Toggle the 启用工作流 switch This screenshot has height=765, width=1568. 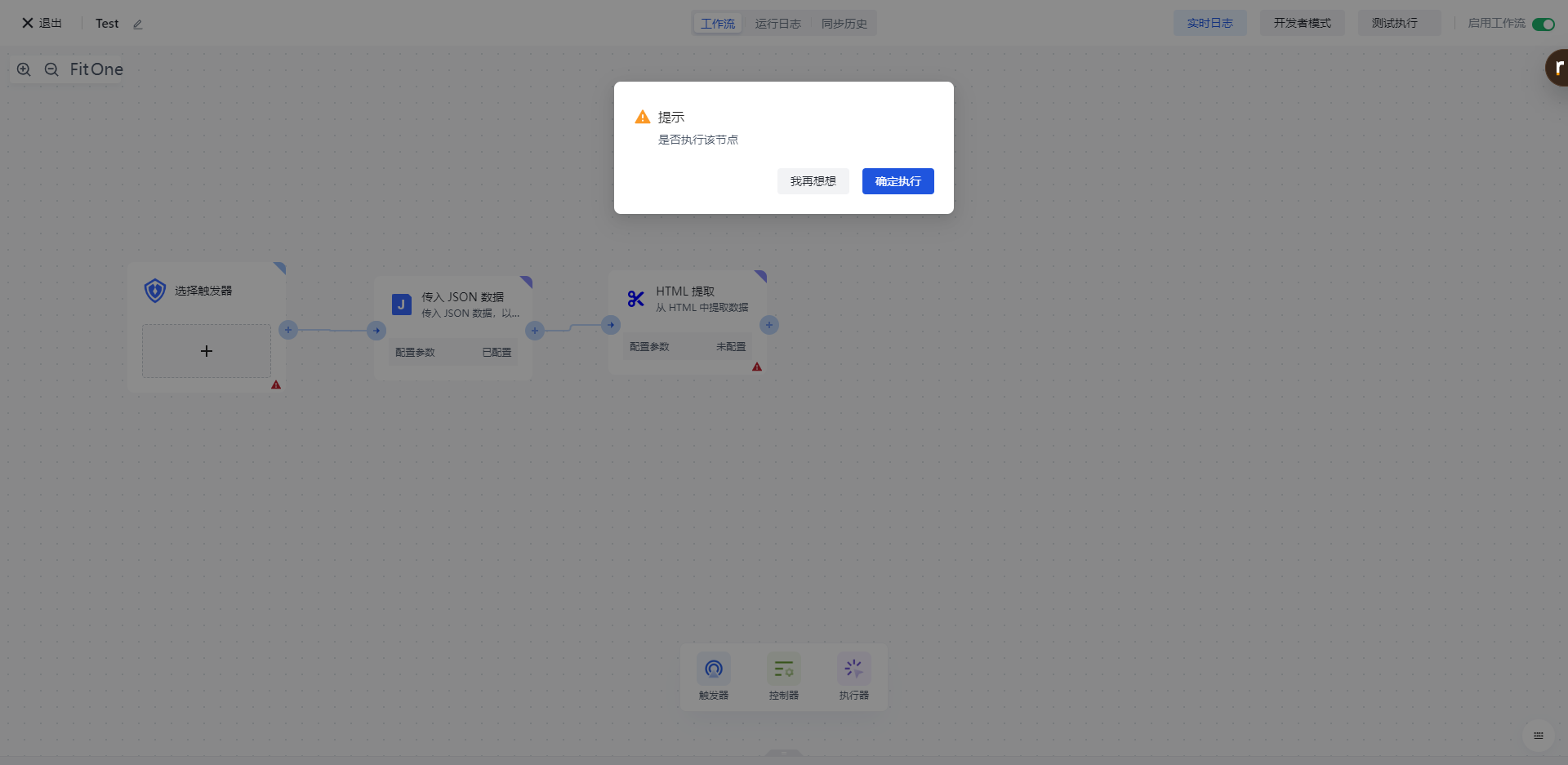click(x=1543, y=24)
